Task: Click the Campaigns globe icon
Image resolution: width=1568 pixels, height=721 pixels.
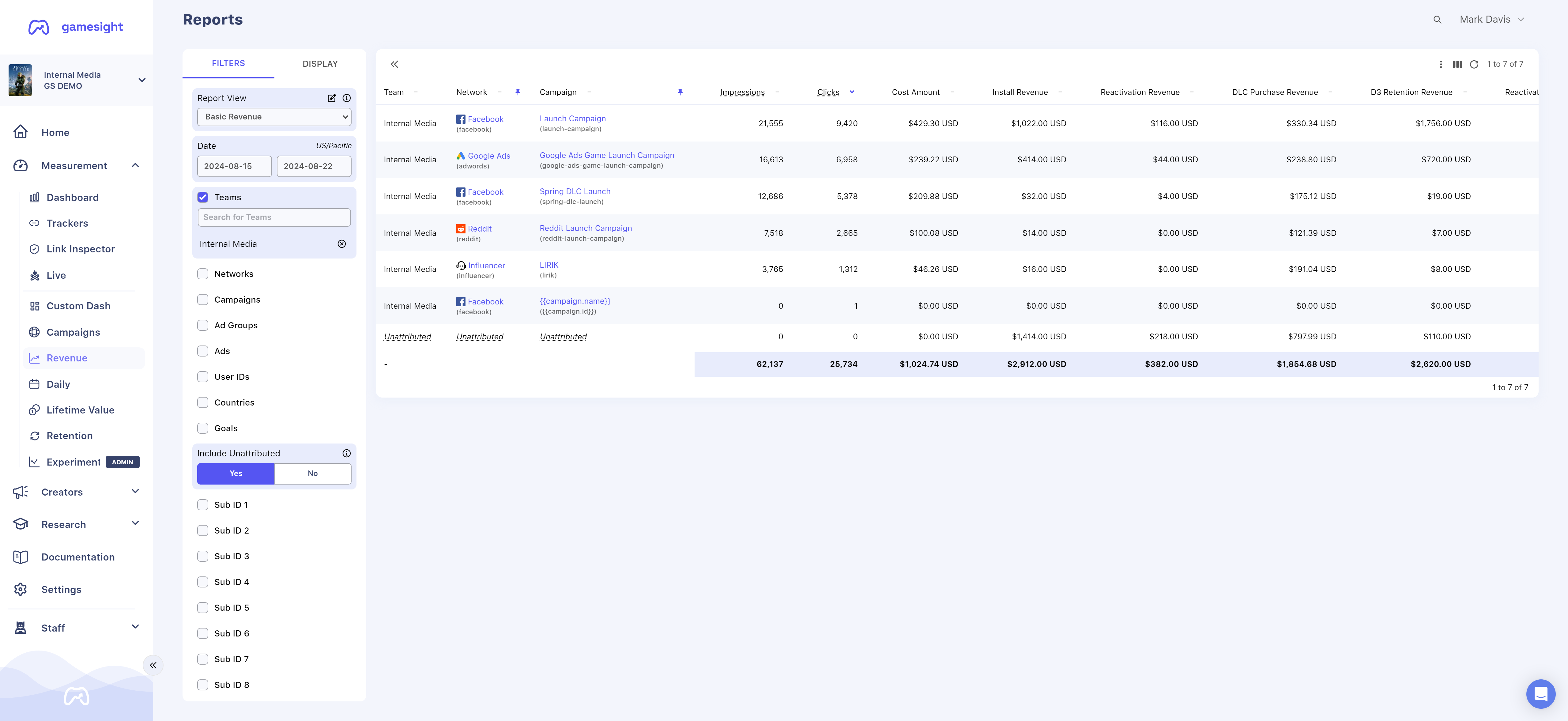Action: 35,332
